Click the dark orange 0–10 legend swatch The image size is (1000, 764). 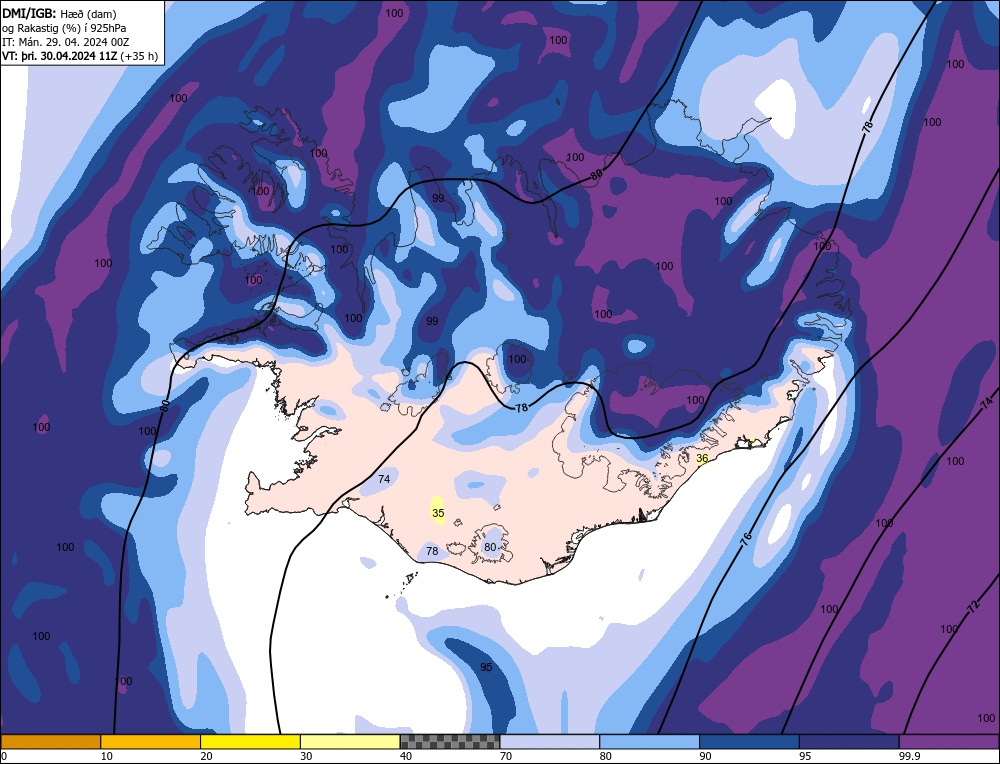click(50, 742)
